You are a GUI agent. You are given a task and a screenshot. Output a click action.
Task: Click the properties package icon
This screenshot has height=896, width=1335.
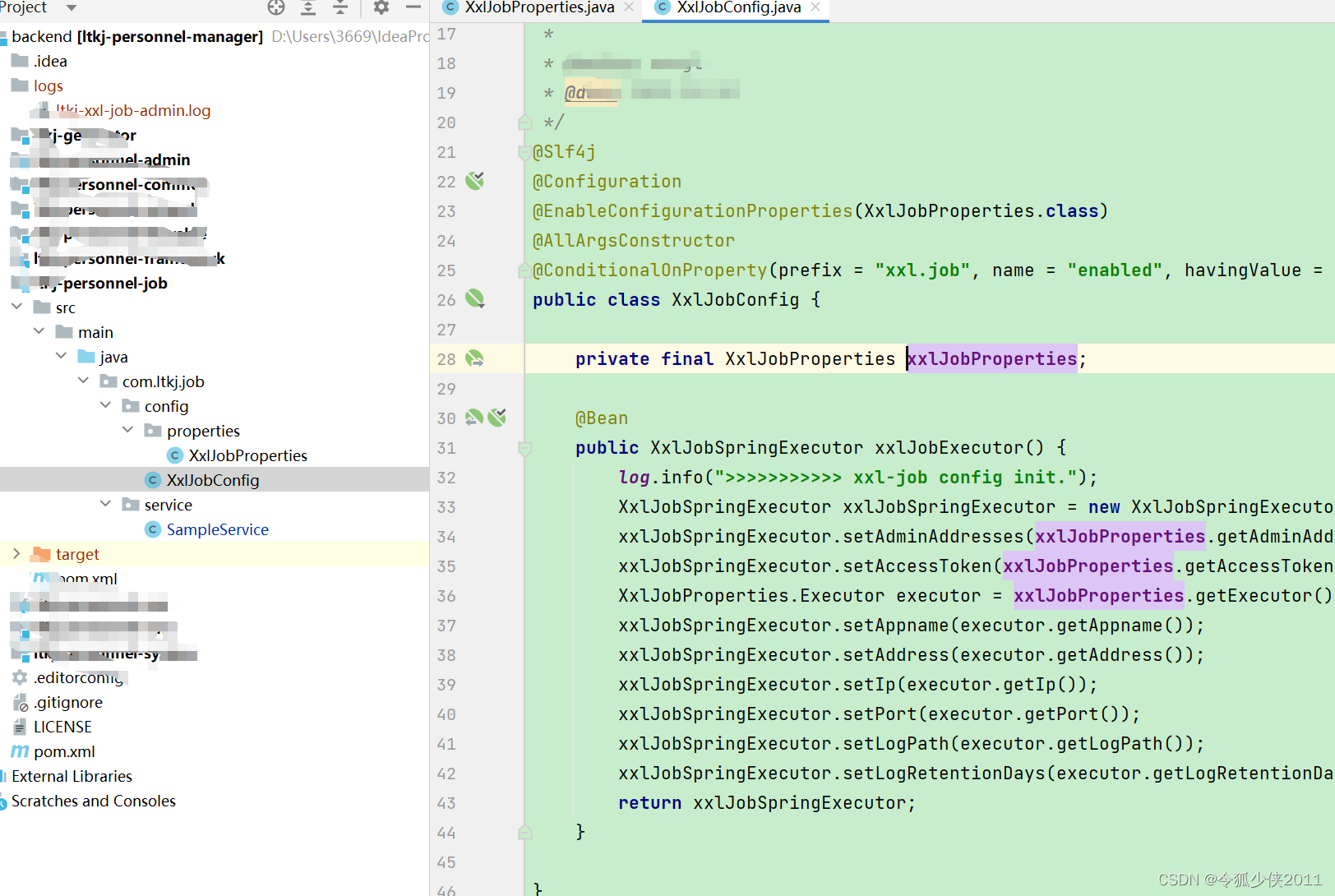click(152, 431)
